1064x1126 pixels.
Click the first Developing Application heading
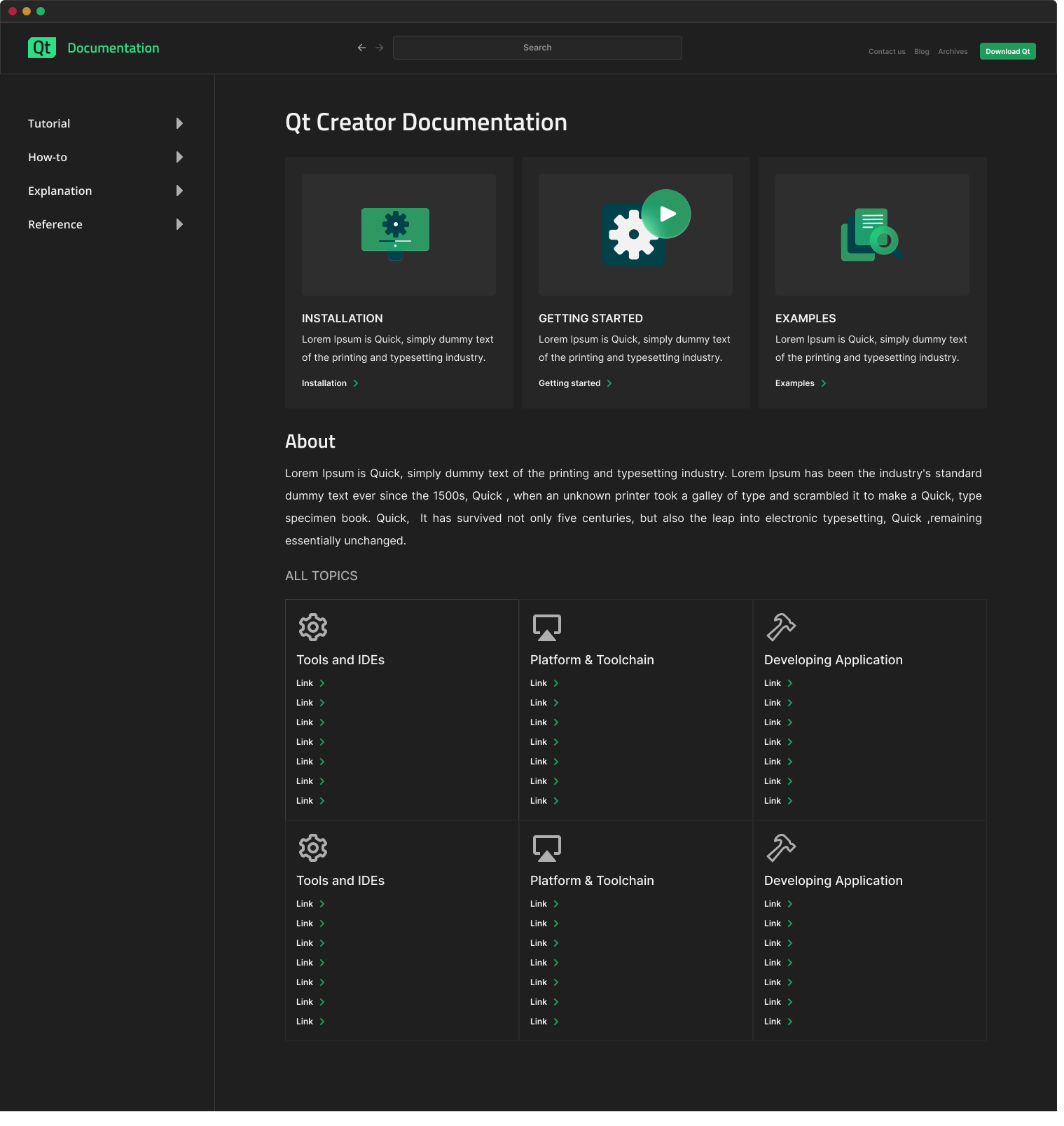pyautogui.click(x=834, y=660)
